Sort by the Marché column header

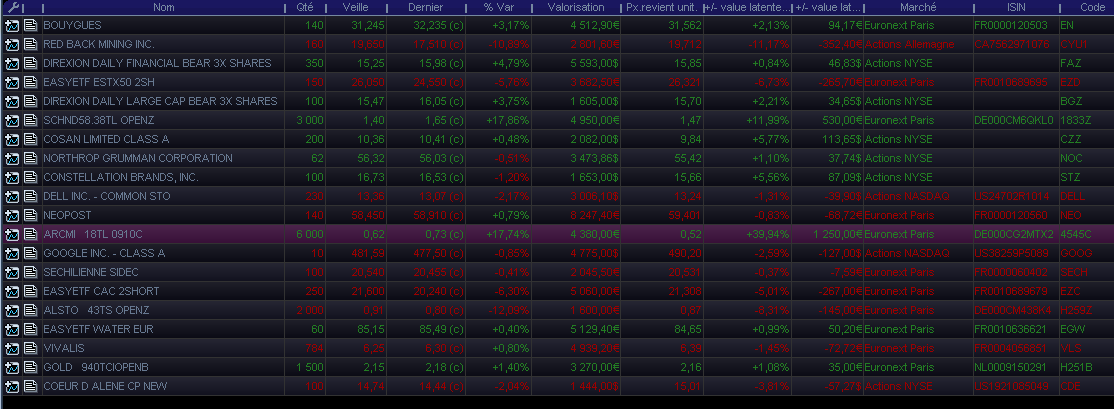point(918,8)
